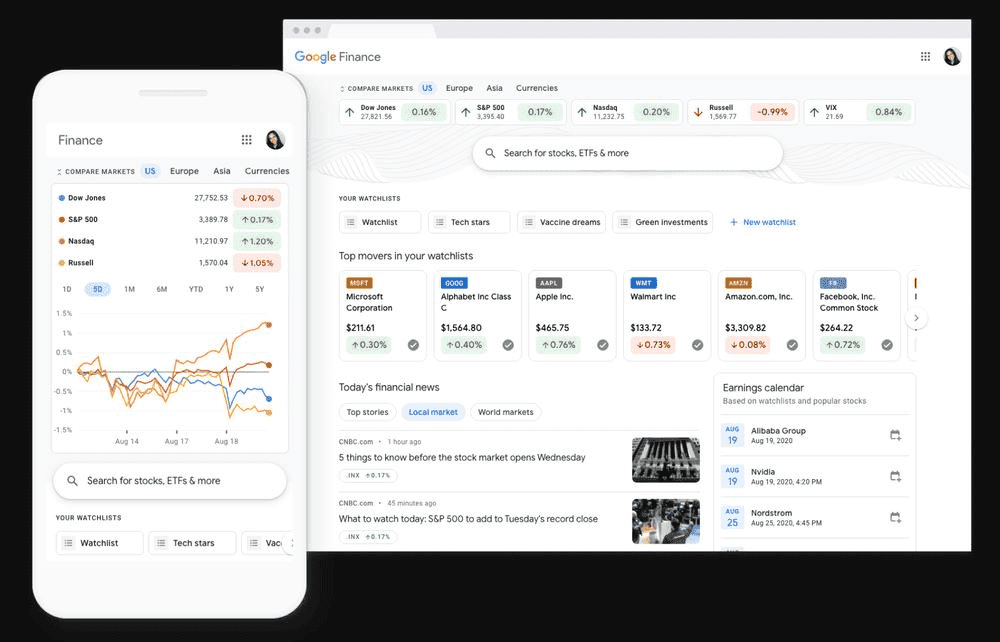Select World markets news tab
This screenshot has height=642, width=1000.
tap(506, 412)
